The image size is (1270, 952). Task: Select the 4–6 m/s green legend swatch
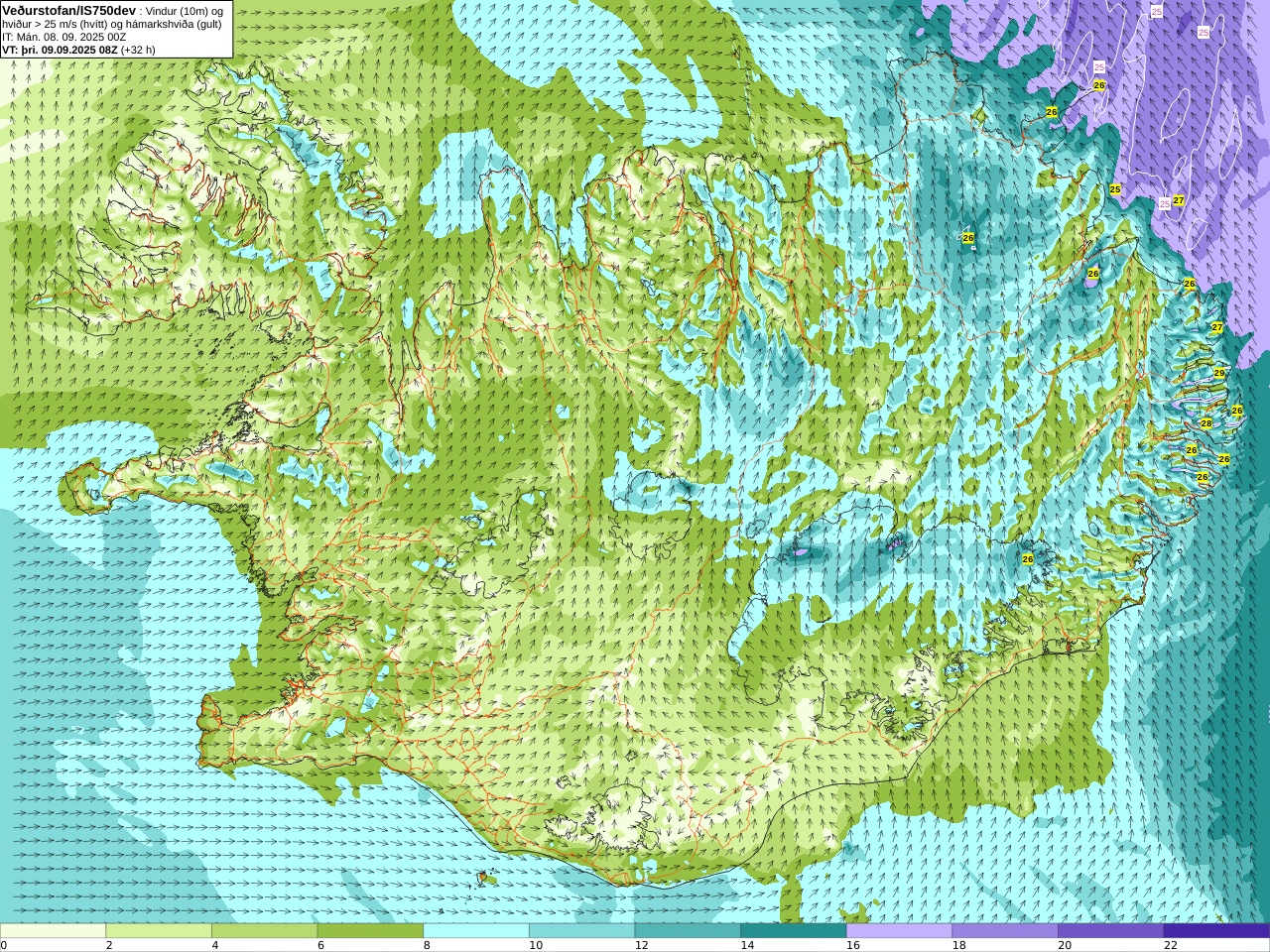click(264, 931)
